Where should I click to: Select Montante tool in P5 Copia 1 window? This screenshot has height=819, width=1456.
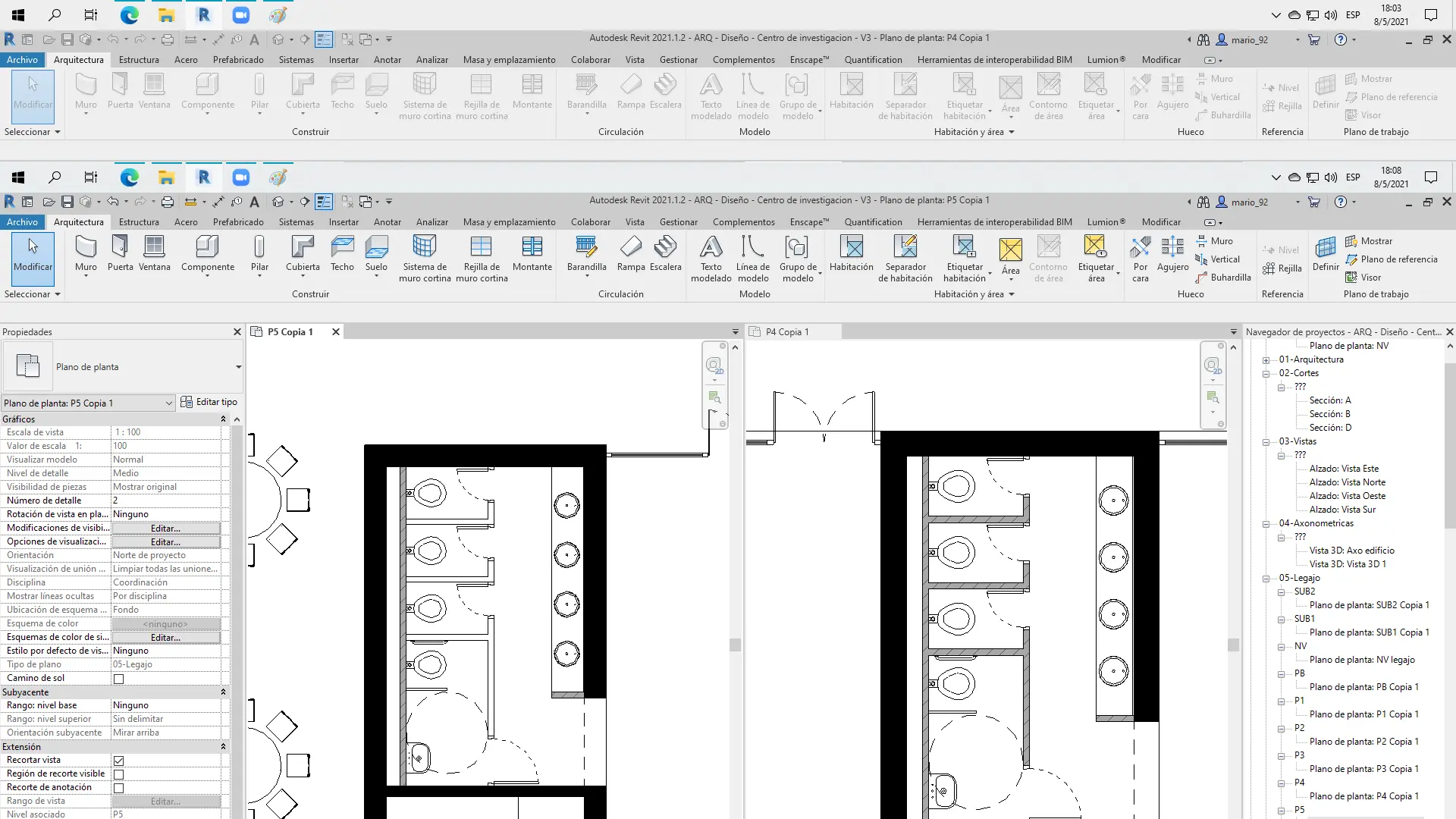(x=532, y=254)
